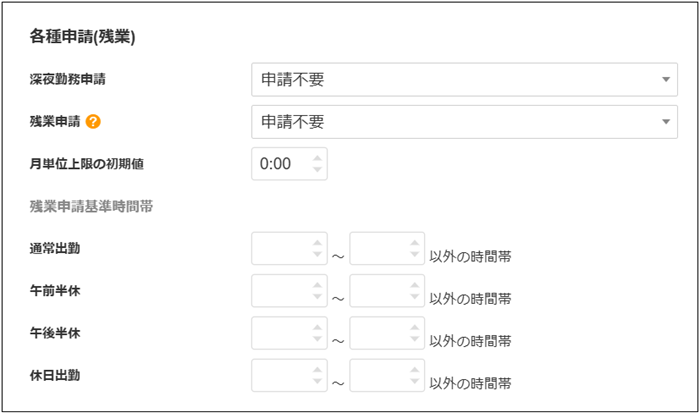
Task: Click the 月単位上限の初期値 time field
Action: (280, 164)
